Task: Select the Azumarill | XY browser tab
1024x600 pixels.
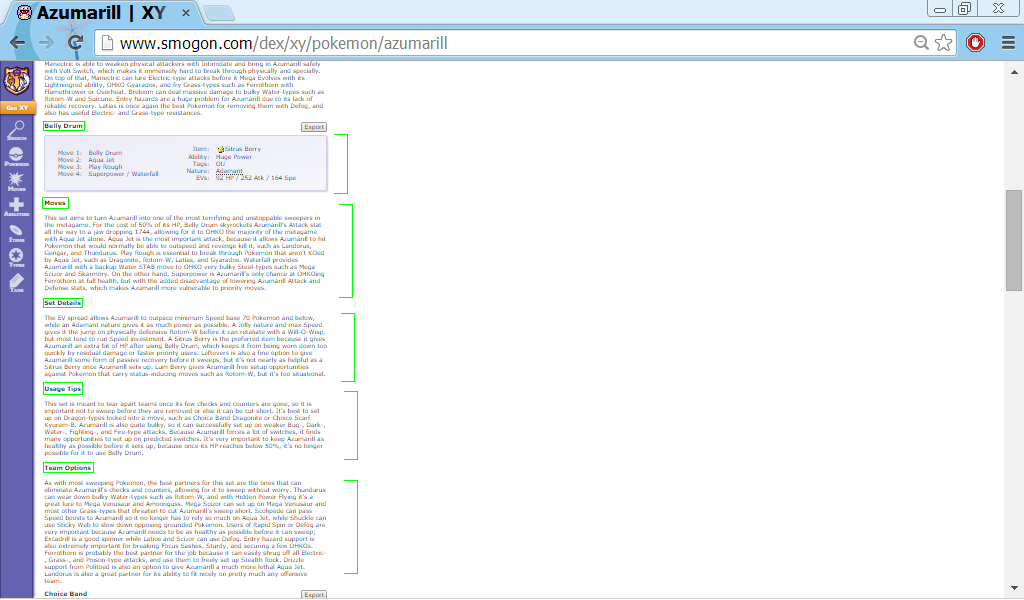Action: tap(101, 13)
